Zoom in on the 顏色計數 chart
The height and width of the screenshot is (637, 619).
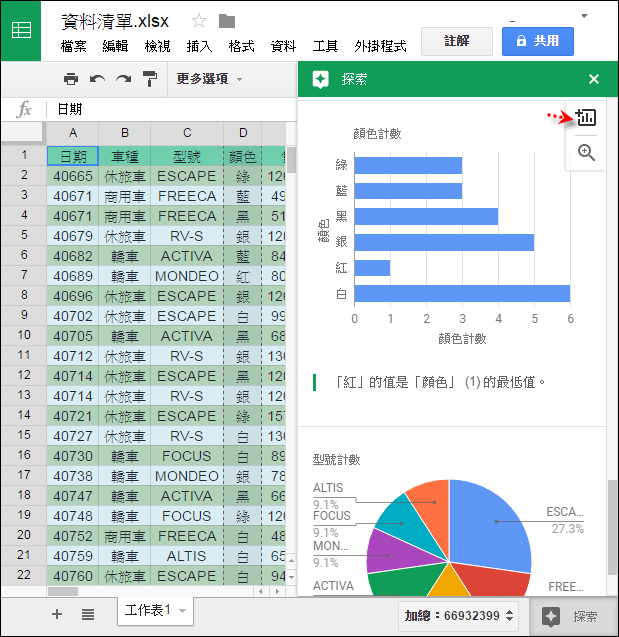click(586, 153)
